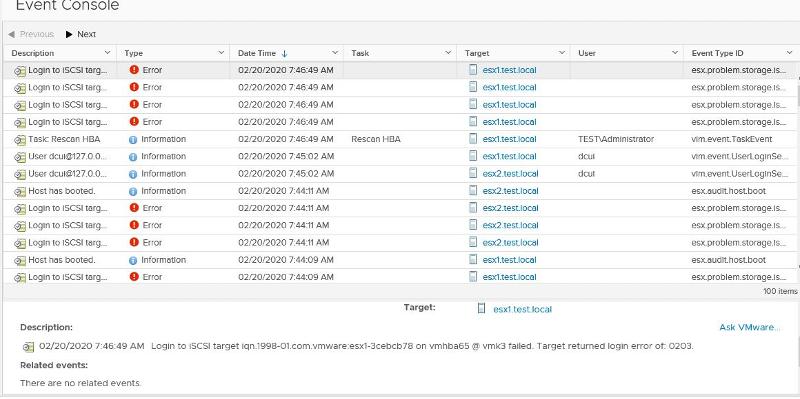
Task: Open the Type column filter dropdown
Action: [x=221, y=53]
